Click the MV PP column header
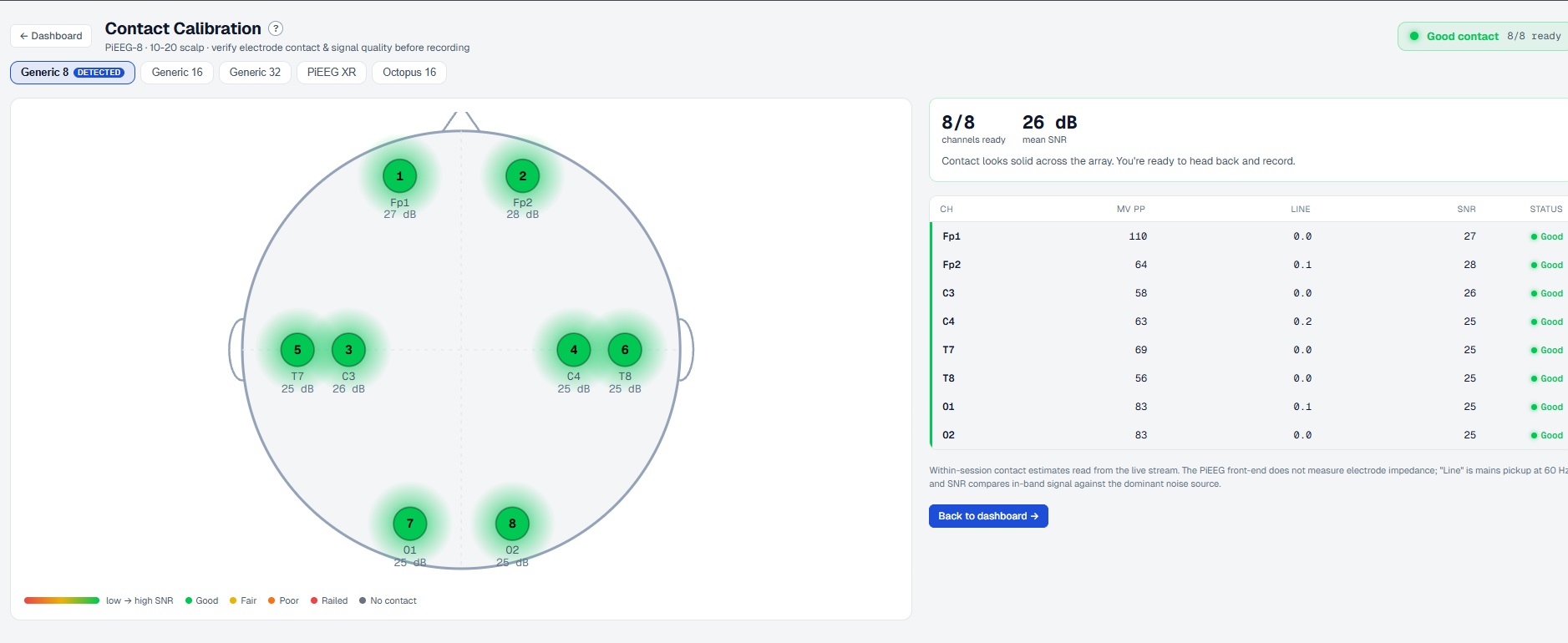 pyautogui.click(x=1131, y=209)
